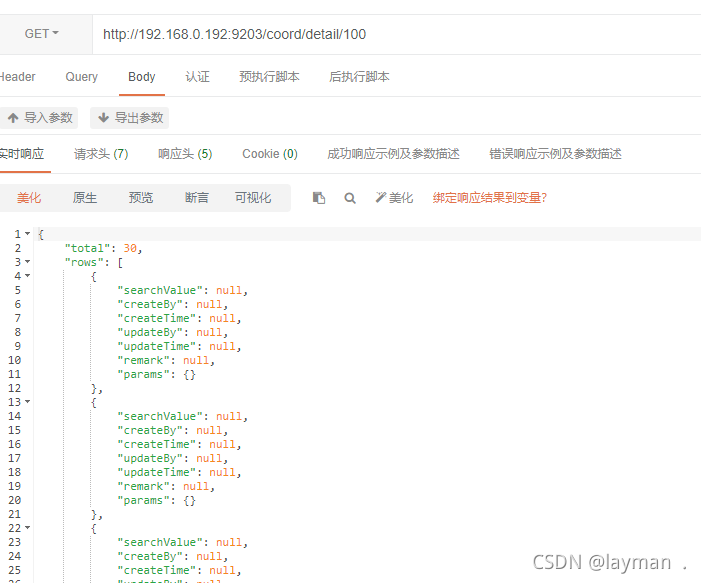
Task: Open the 响应头 (5) tab
Action: (185, 154)
